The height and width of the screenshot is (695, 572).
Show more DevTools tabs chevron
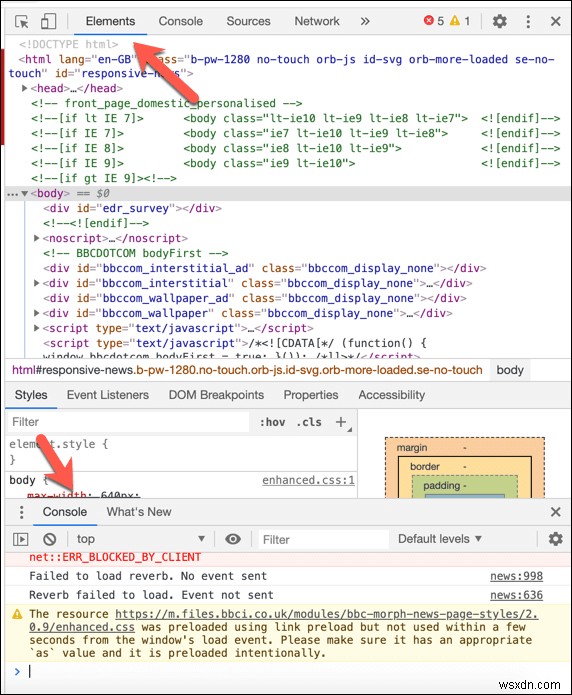[365, 21]
